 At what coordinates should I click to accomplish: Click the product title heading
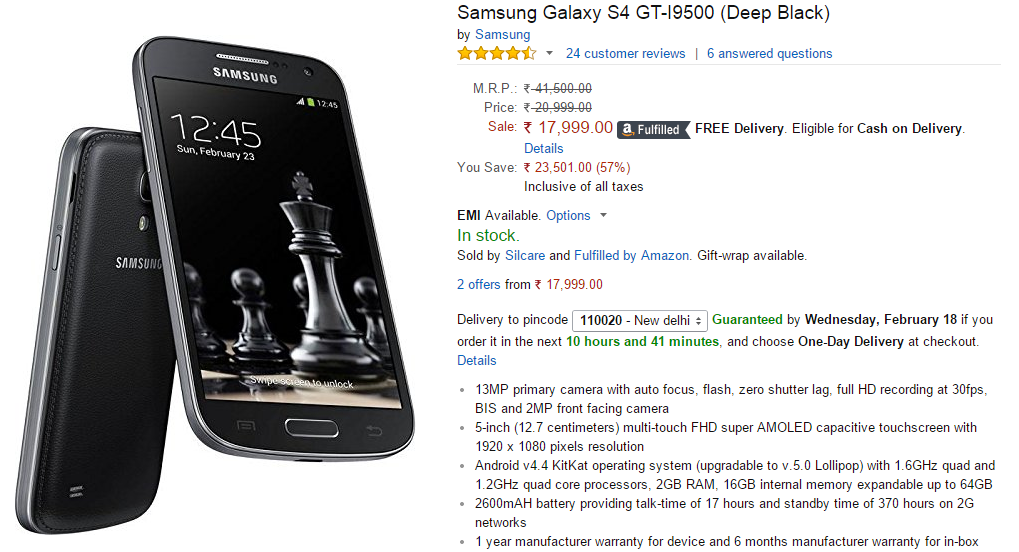(643, 12)
